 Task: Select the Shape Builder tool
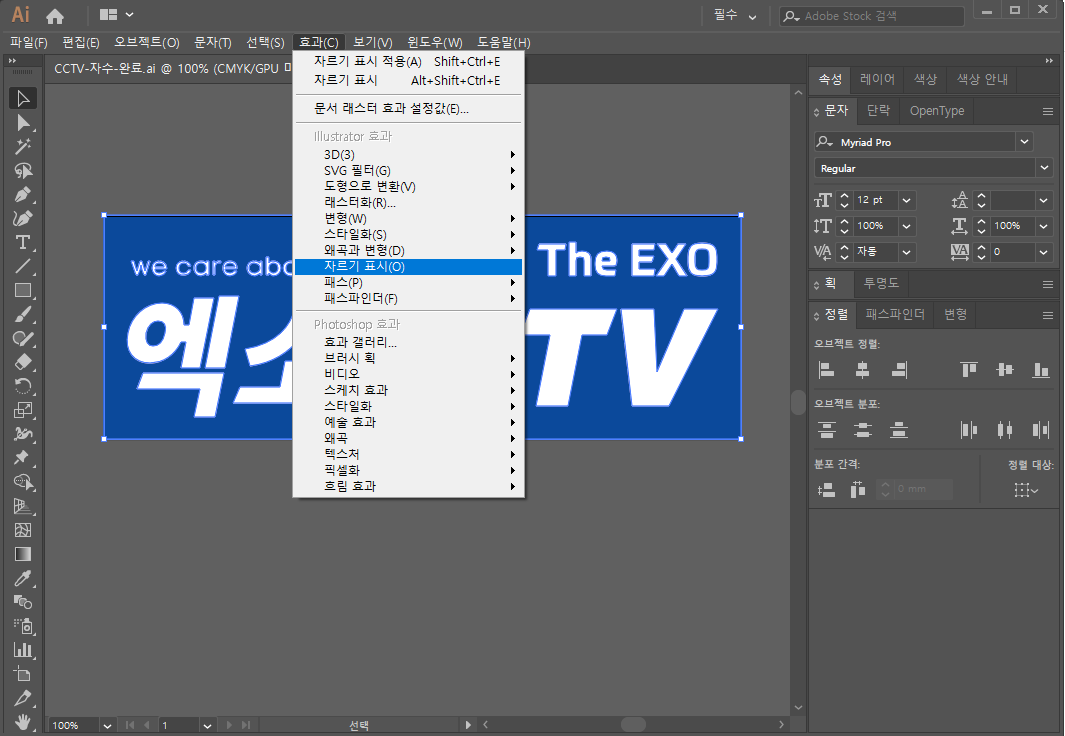click(22, 482)
